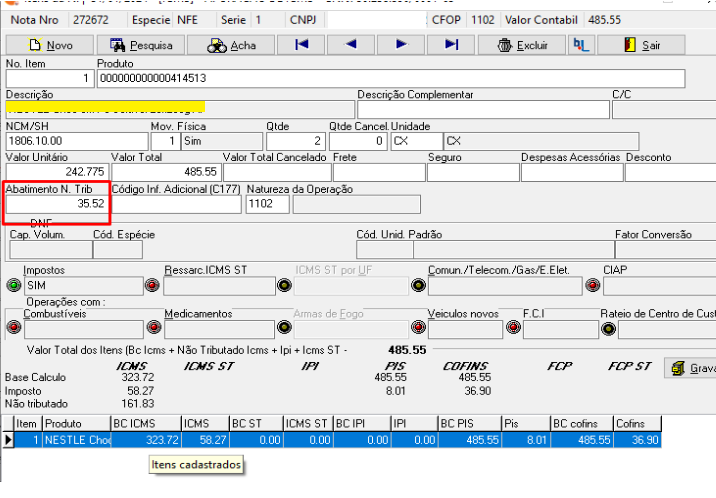716x498 pixels.
Task: Toggle the Armas de Fogo indicator
Action: (x=284, y=327)
